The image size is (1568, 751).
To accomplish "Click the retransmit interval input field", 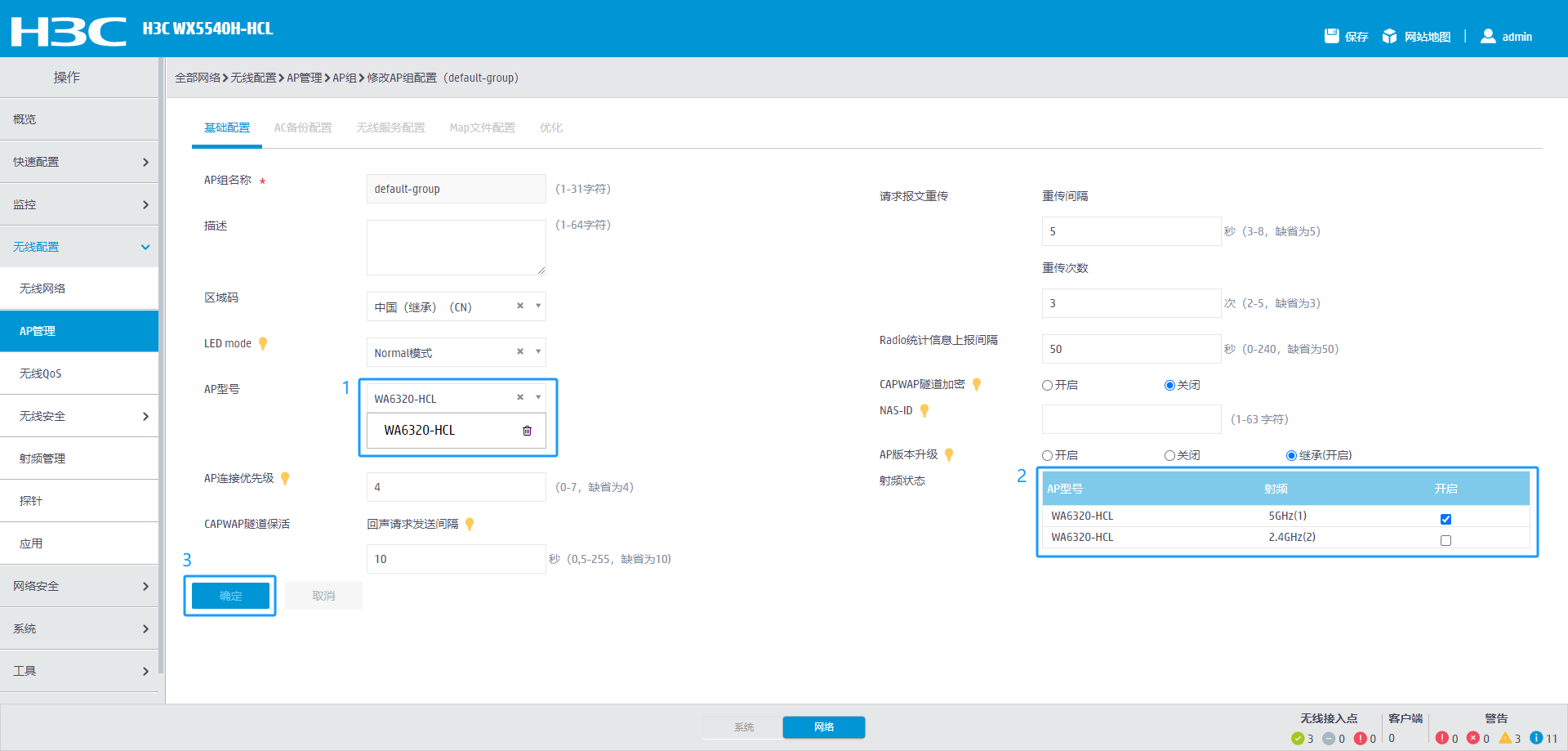I will tap(1130, 231).
